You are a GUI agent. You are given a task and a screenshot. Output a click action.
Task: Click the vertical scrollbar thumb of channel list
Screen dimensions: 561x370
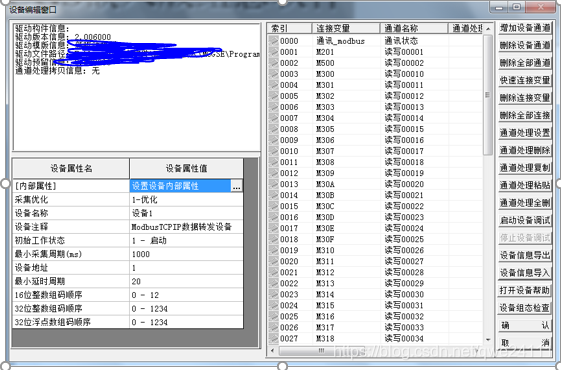[x=488, y=95]
